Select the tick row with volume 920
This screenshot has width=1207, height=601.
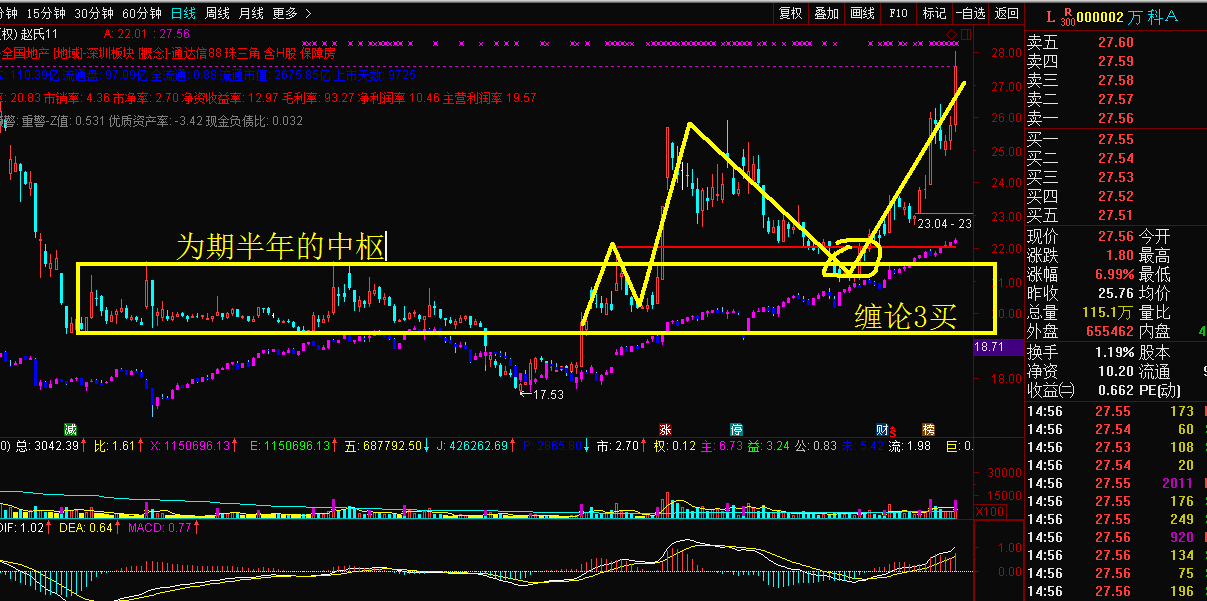point(1117,537)
